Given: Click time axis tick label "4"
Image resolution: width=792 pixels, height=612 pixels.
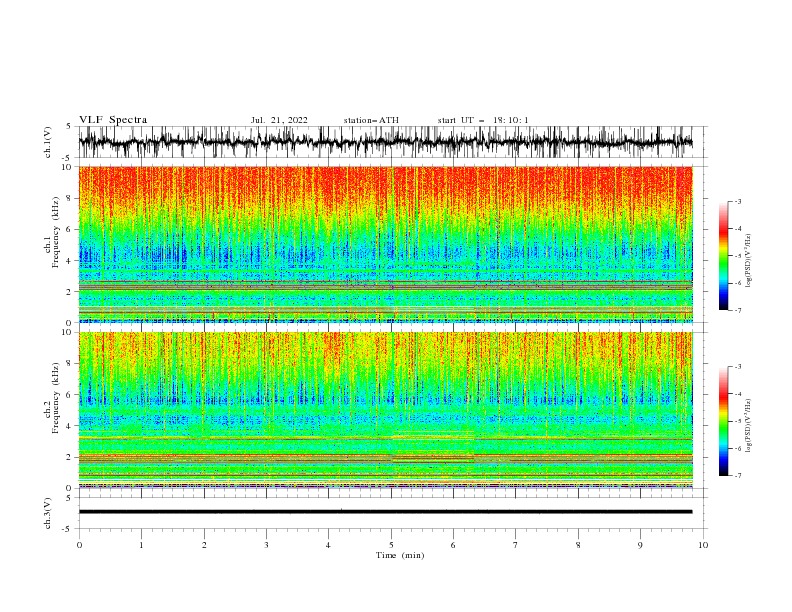Looking at the screenshot, I should pyautogui.click(x=328, y=545).
